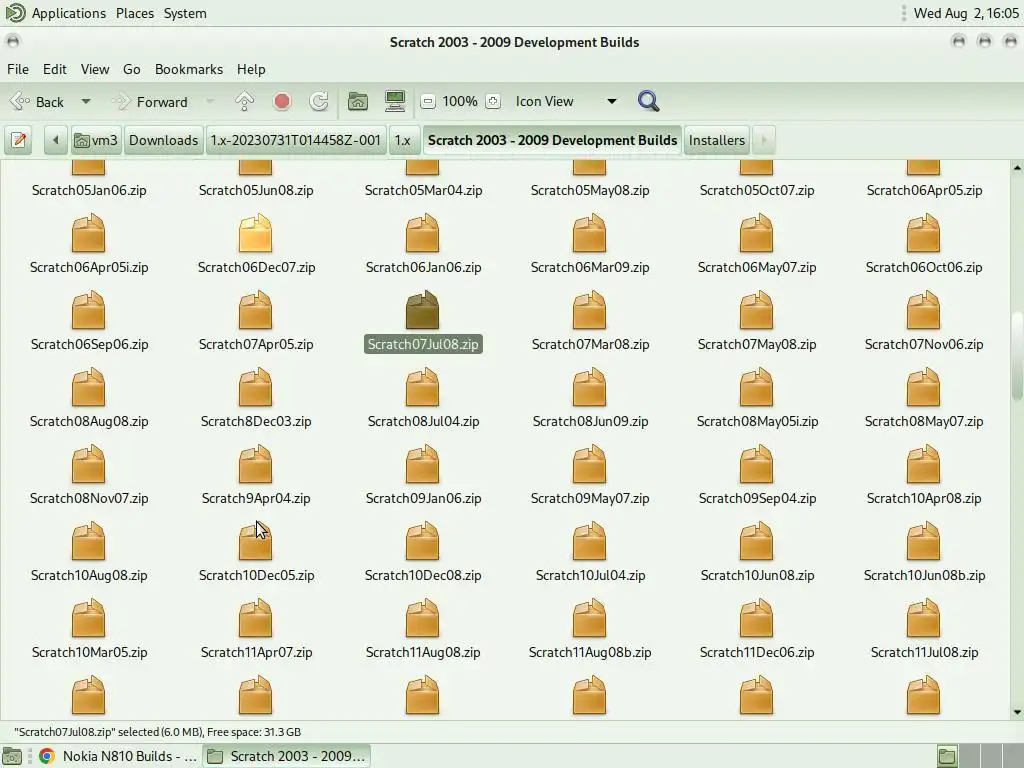Screen dimensions: 1024x768
Task: Open the Search magnifier icon
Action: 648,101
